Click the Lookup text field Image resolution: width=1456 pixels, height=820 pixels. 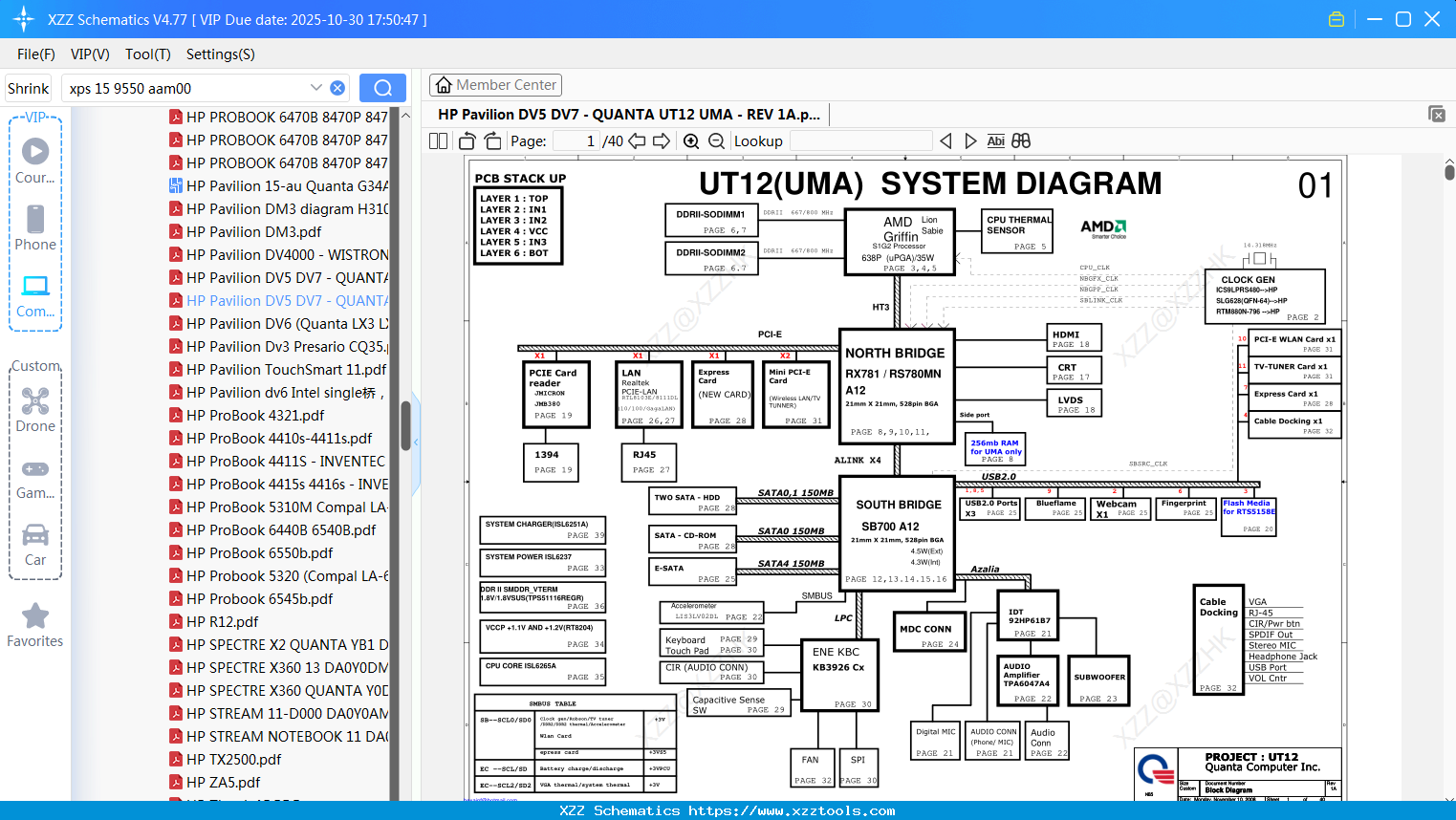tap(860, 140)
